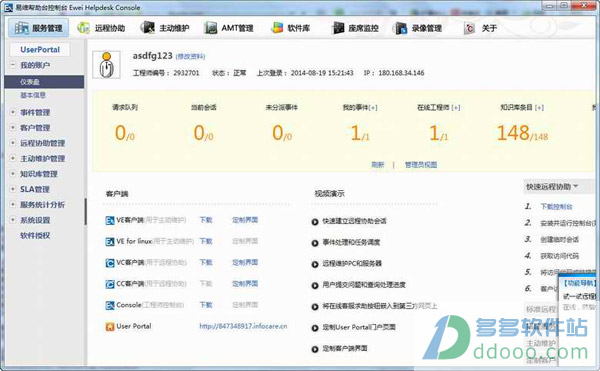Open the 软件库 toolbar icon
The width and height of the screenshot is (600, 371).
(x=277, y=28)
